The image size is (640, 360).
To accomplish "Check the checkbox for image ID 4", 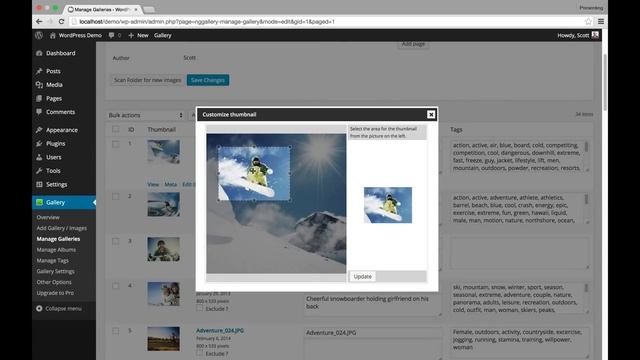I will [x=116, y=286].
